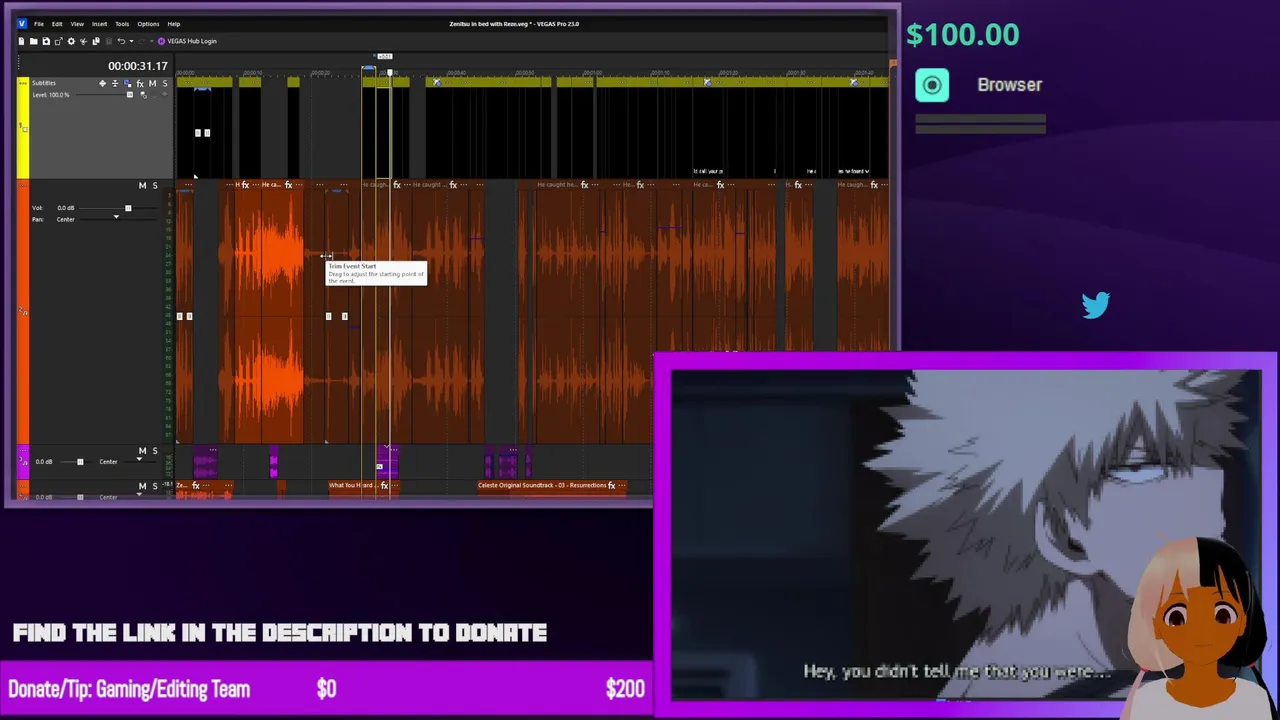Open the Undo history dropdown arrow
This screenshot has width=1280, height=720.
coord(132,41)
